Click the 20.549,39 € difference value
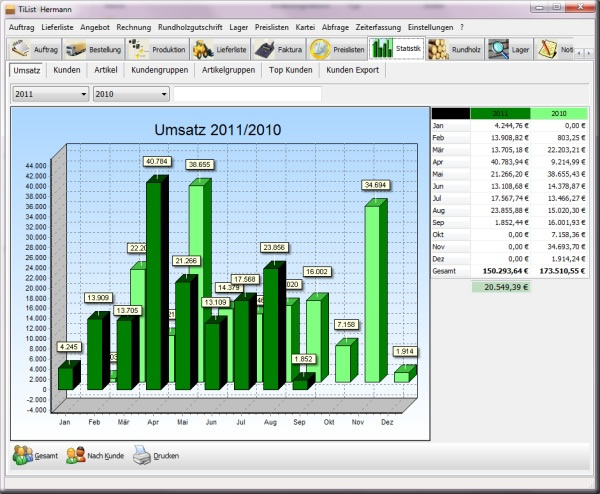 501,287
